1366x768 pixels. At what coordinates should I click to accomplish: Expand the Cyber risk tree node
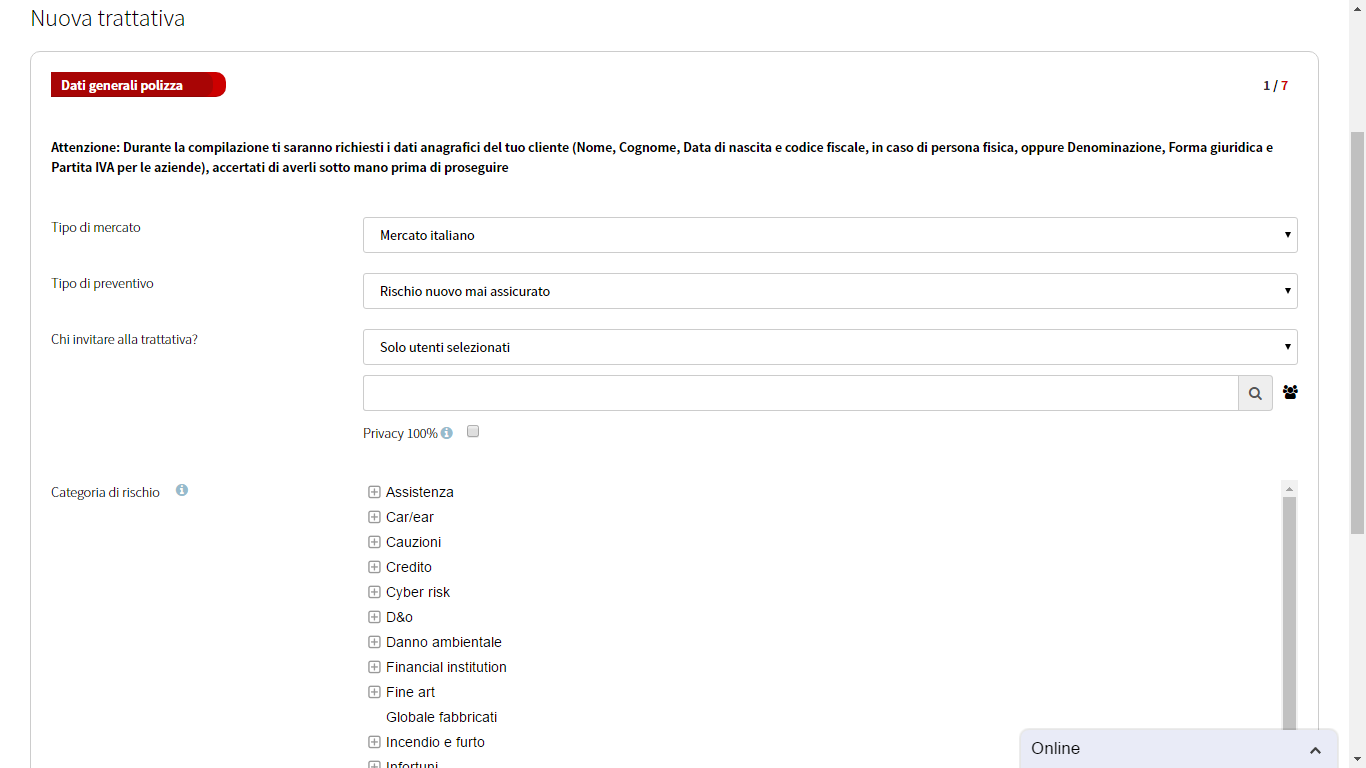[374, 592]
